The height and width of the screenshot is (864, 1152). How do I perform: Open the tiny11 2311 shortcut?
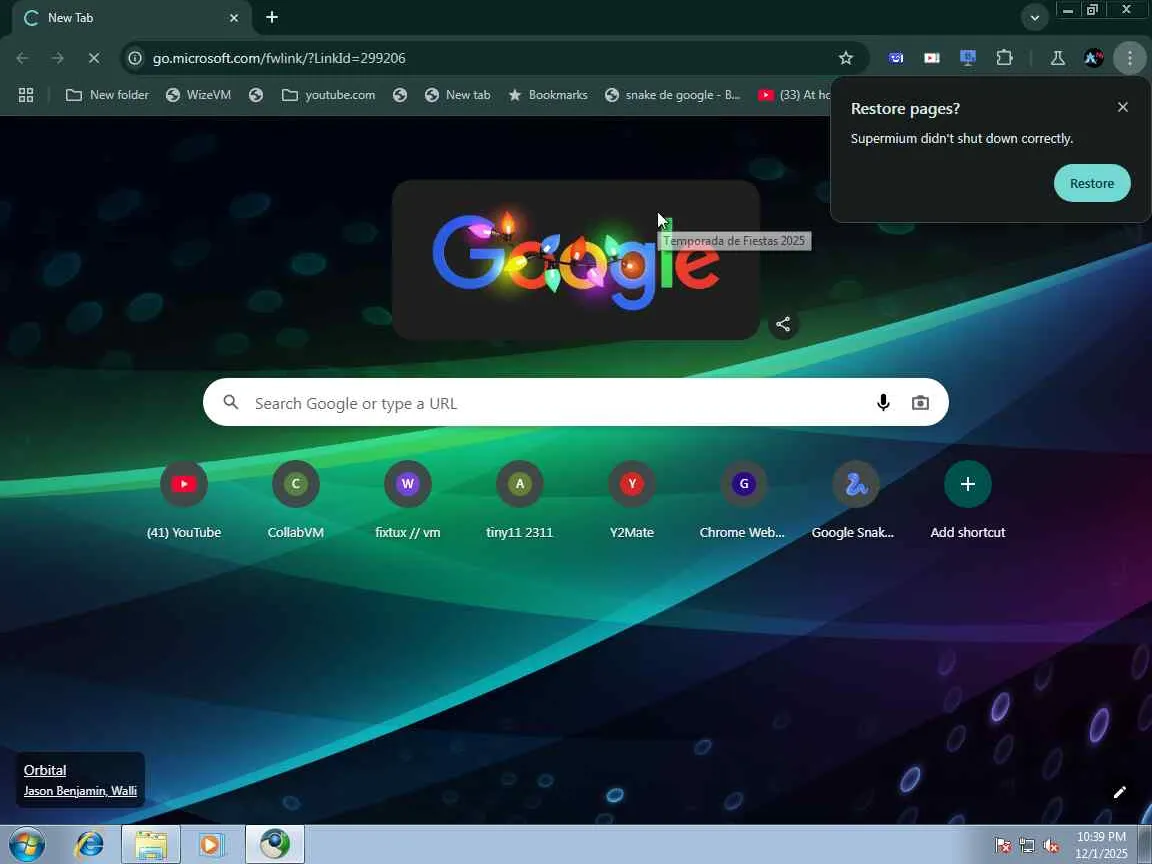[519, 500]
